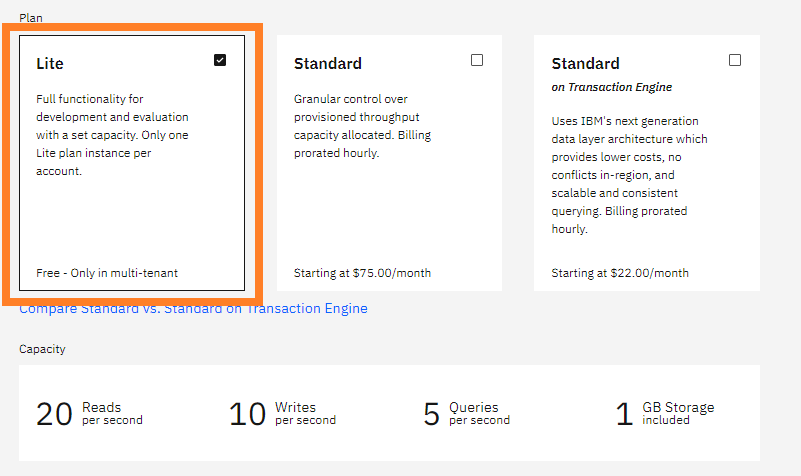Click the Lite plan description text

pos(112,135)
